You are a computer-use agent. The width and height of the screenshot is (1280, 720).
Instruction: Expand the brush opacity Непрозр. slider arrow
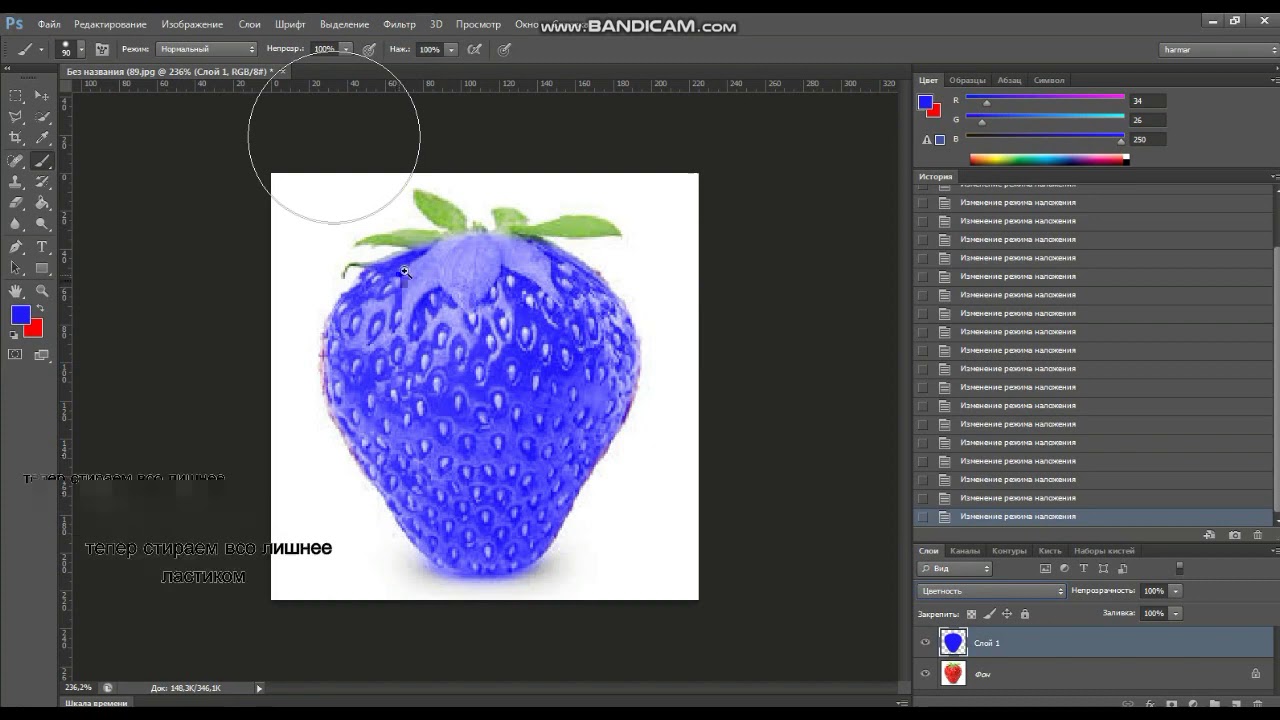346,49
